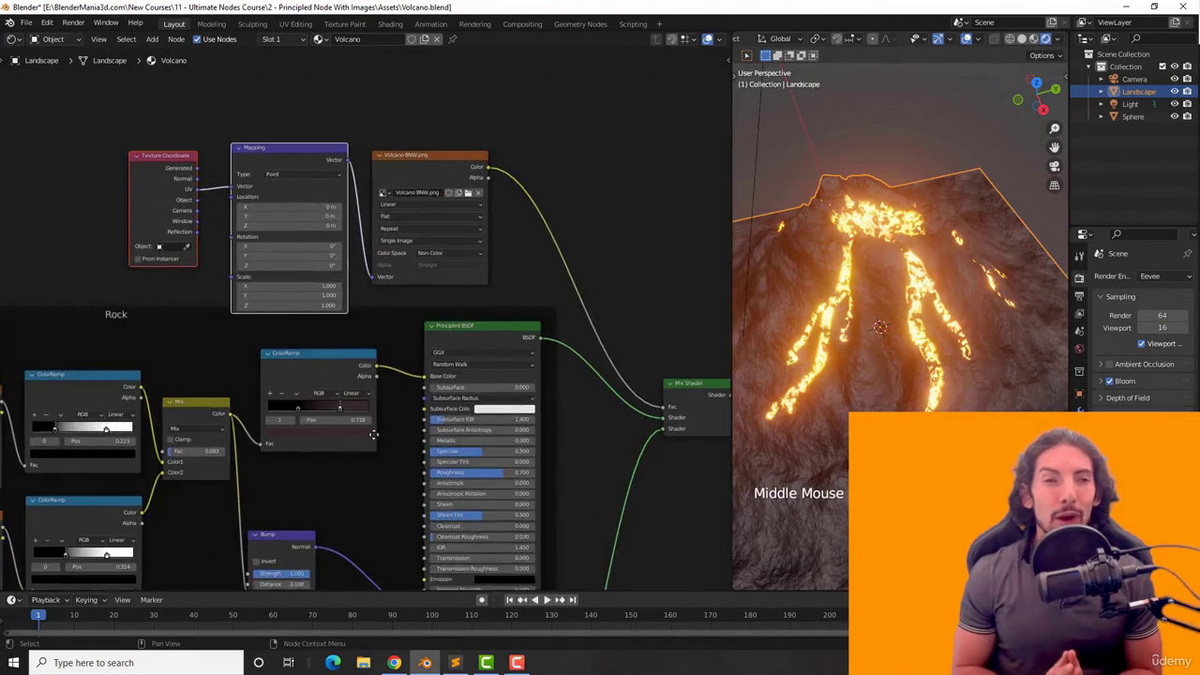The image size is (1200, 675).
Task: Select material preview viewport shading
Action: [x=1034, y=39]
